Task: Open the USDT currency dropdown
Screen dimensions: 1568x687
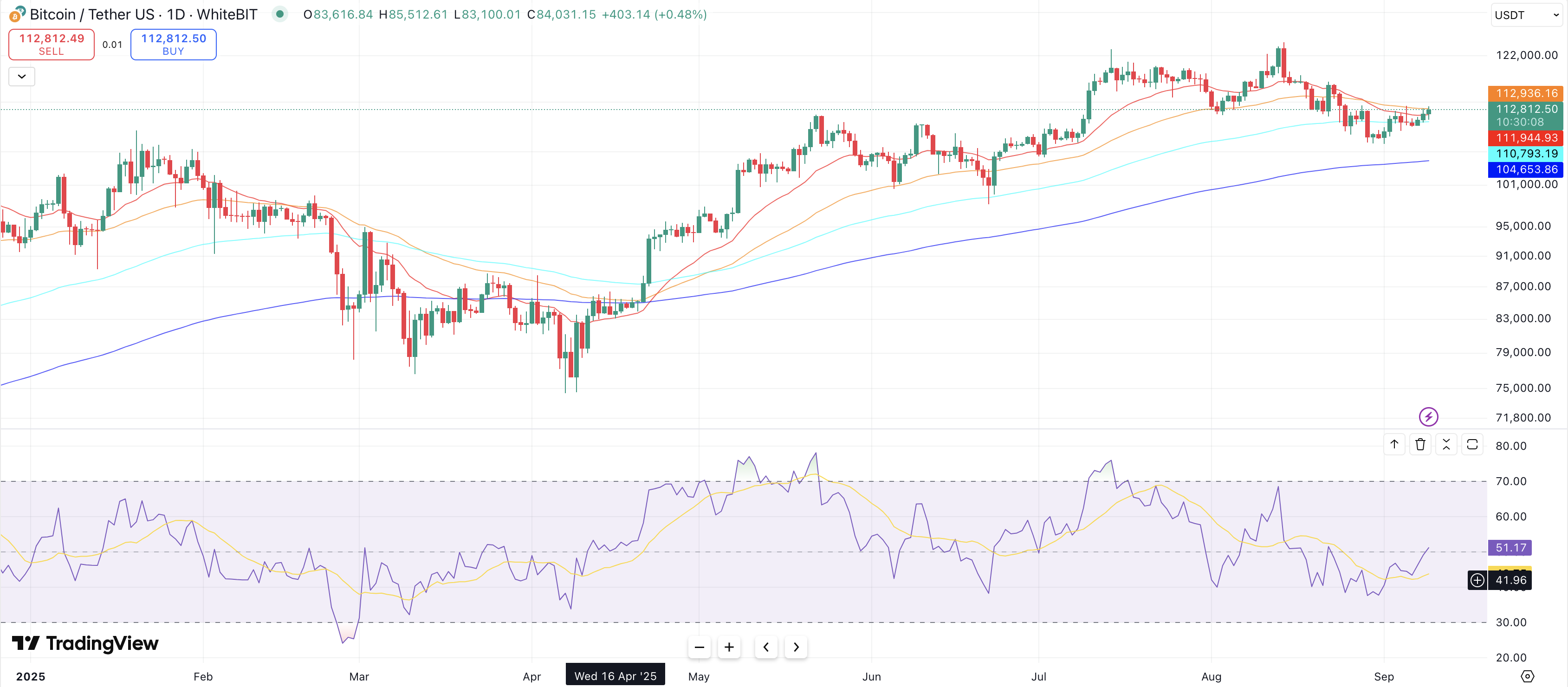Action: [1526, 15]
